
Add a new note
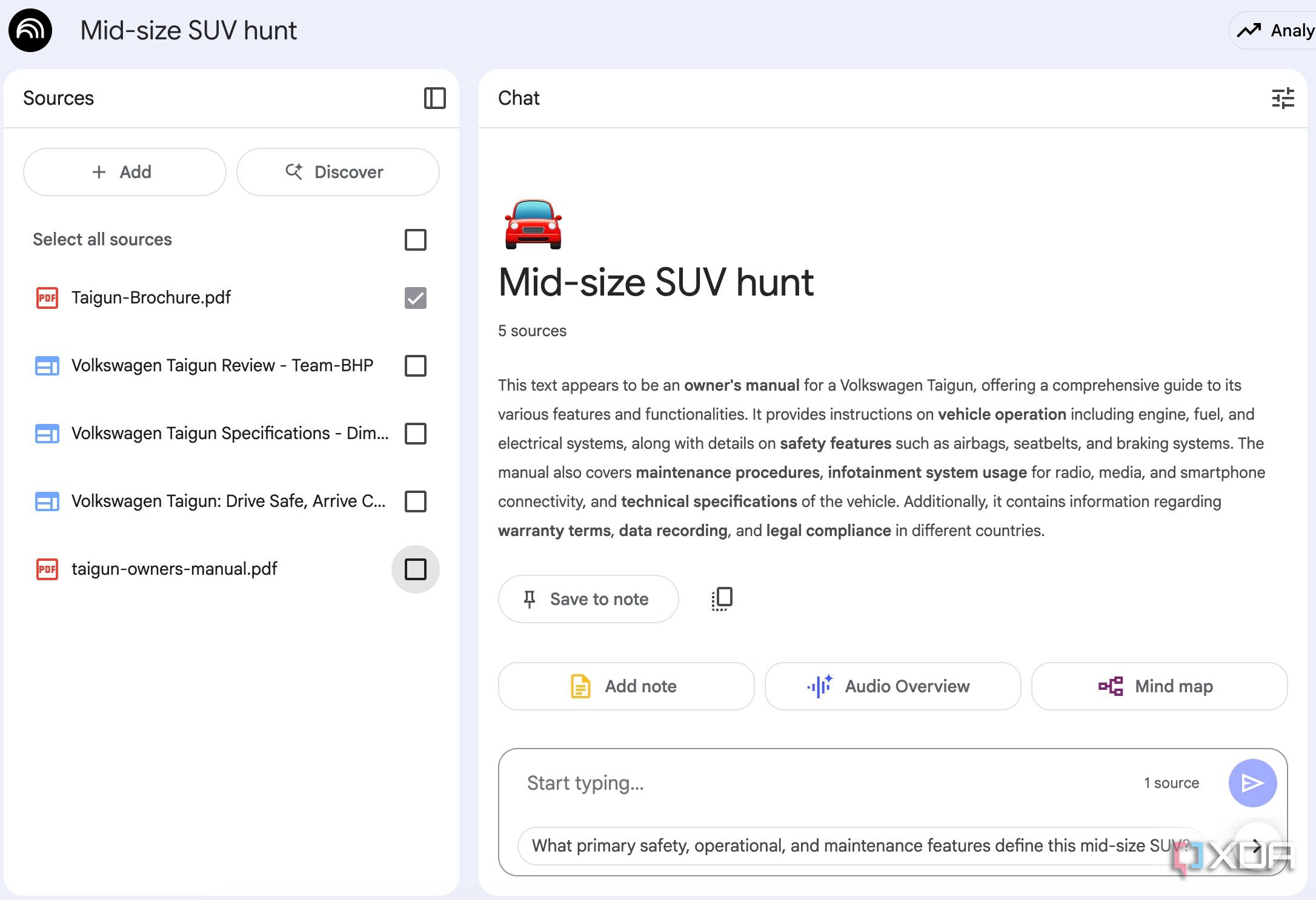(626, 686)
